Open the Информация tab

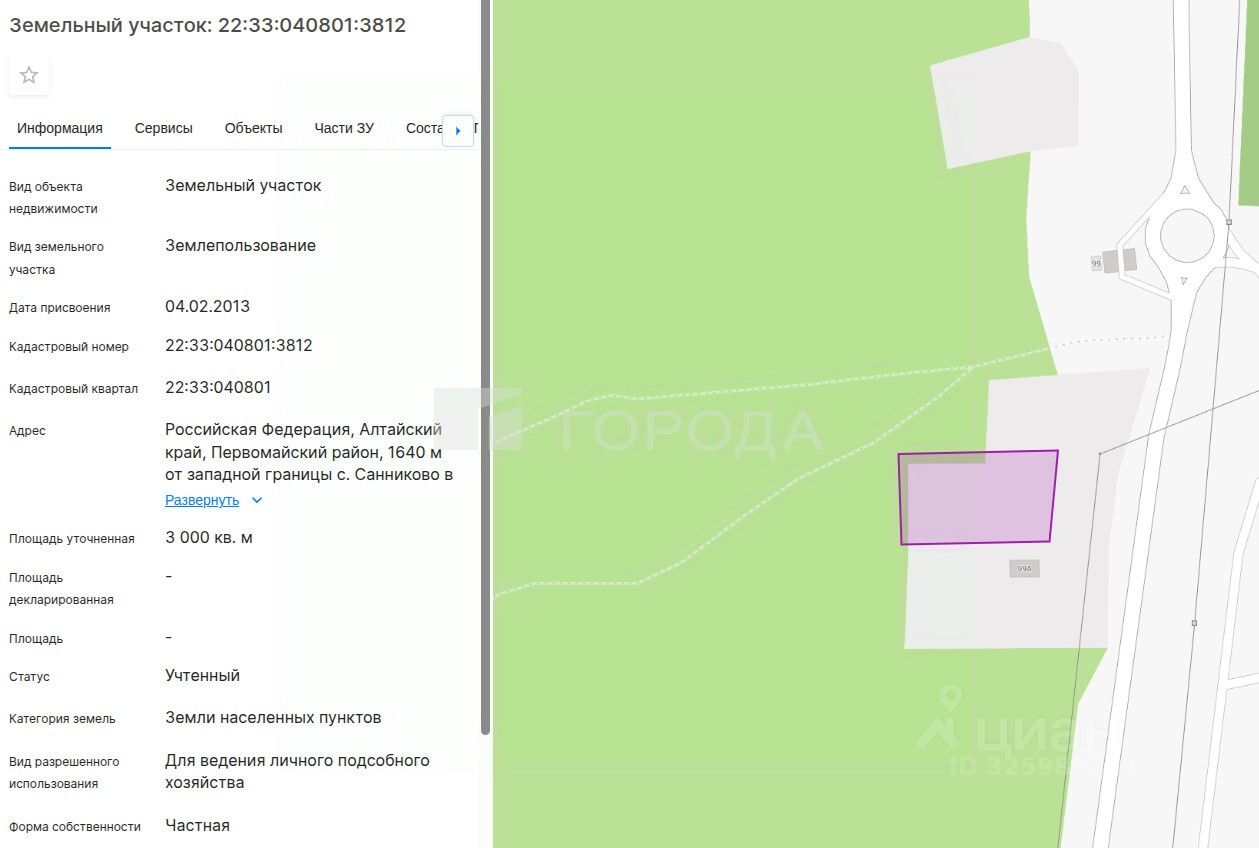click(60, 128)
